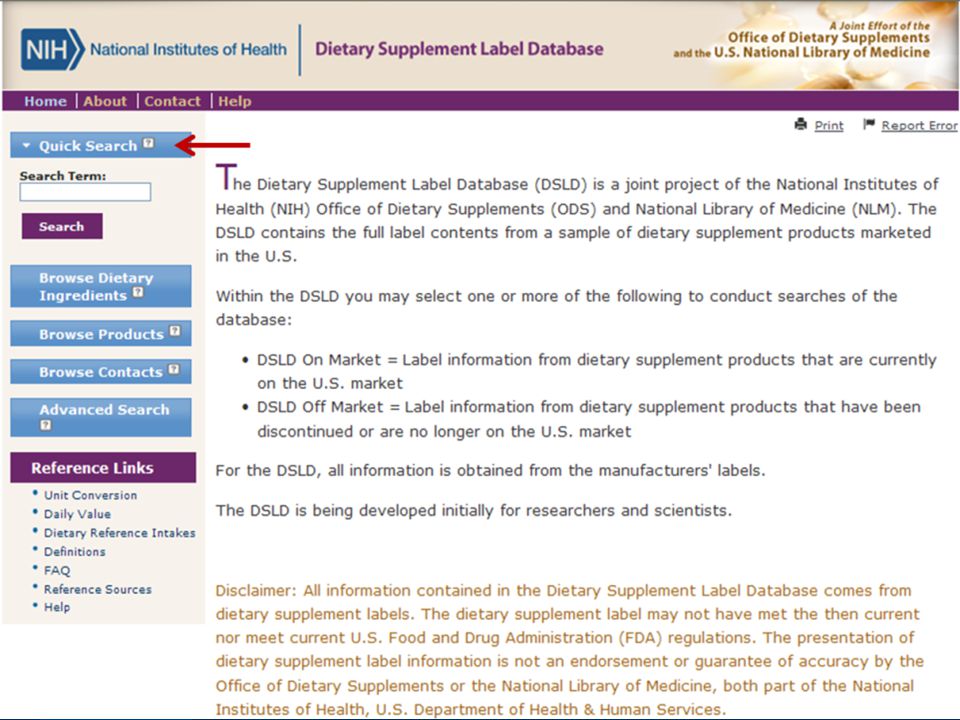Open Browse Contacts section

[101, 372]
